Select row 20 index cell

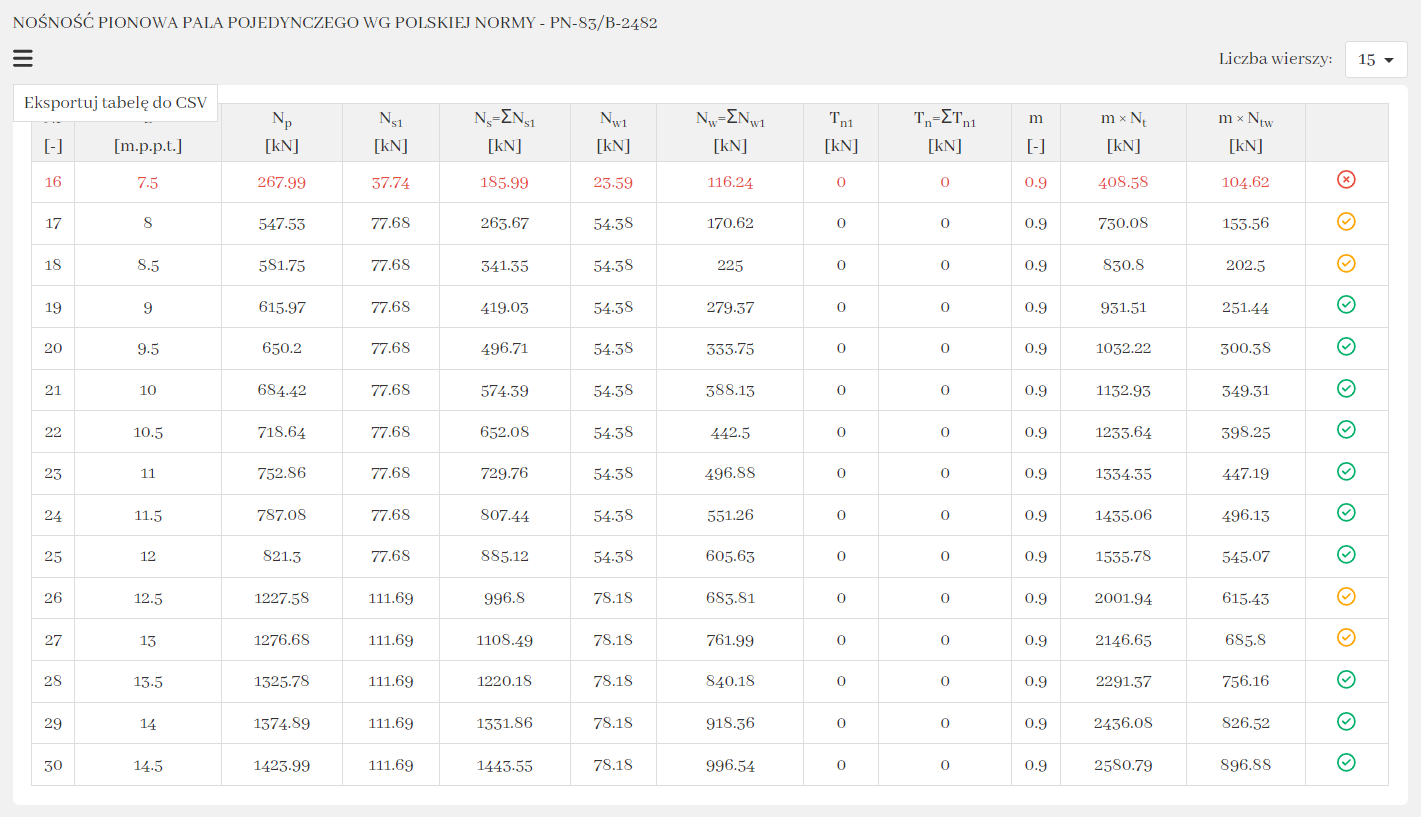tap(53, 348)
